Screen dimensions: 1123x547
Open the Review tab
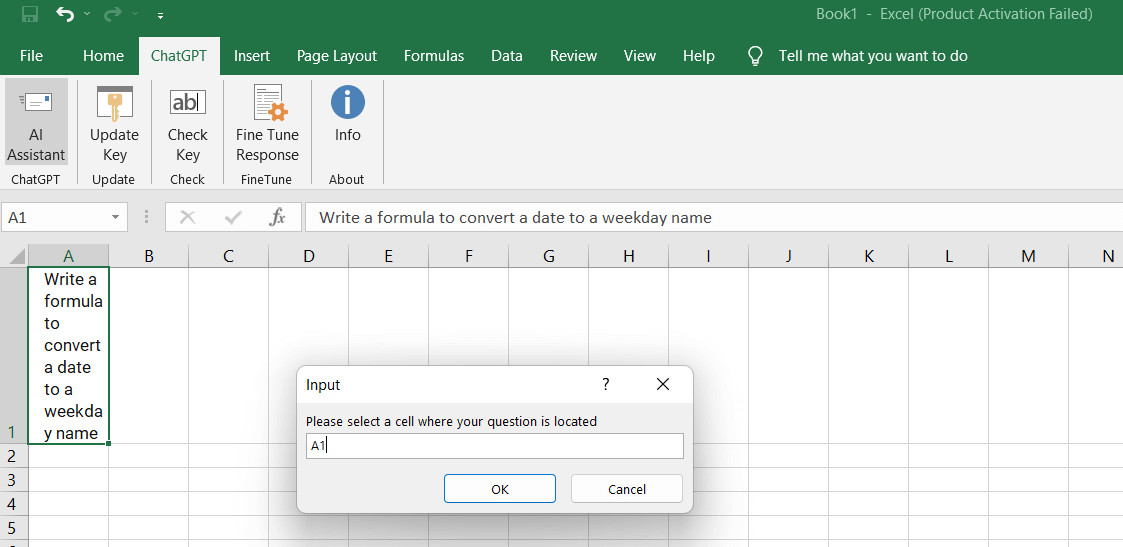tap(573, 56)
